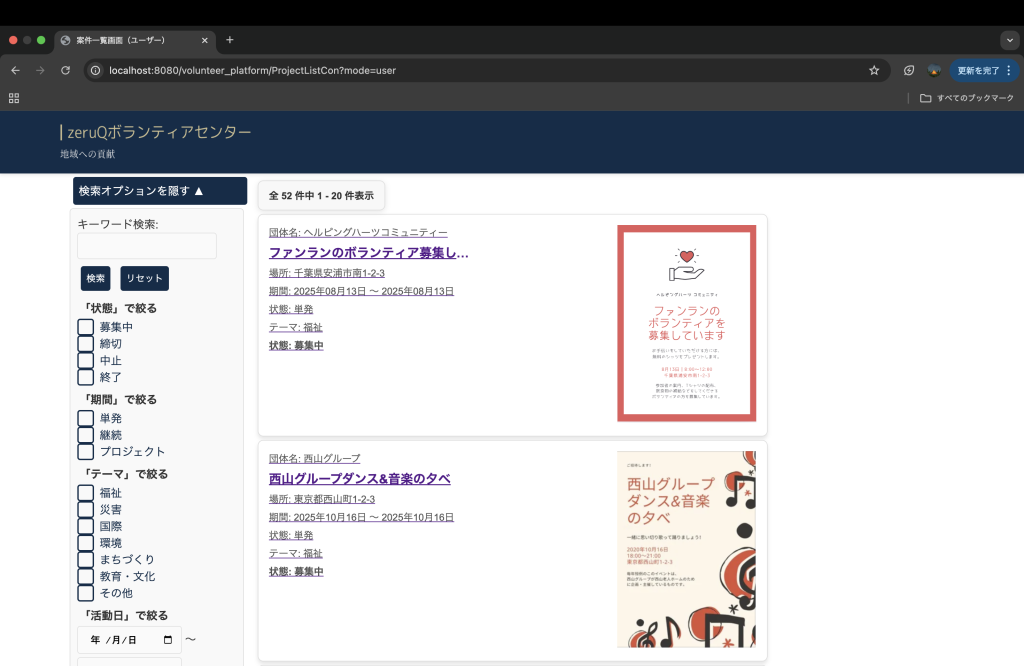The width and height of the screenshot is (1024, 666).
Task: Click the キーワード検索 text field
Action: pos(147,246)
